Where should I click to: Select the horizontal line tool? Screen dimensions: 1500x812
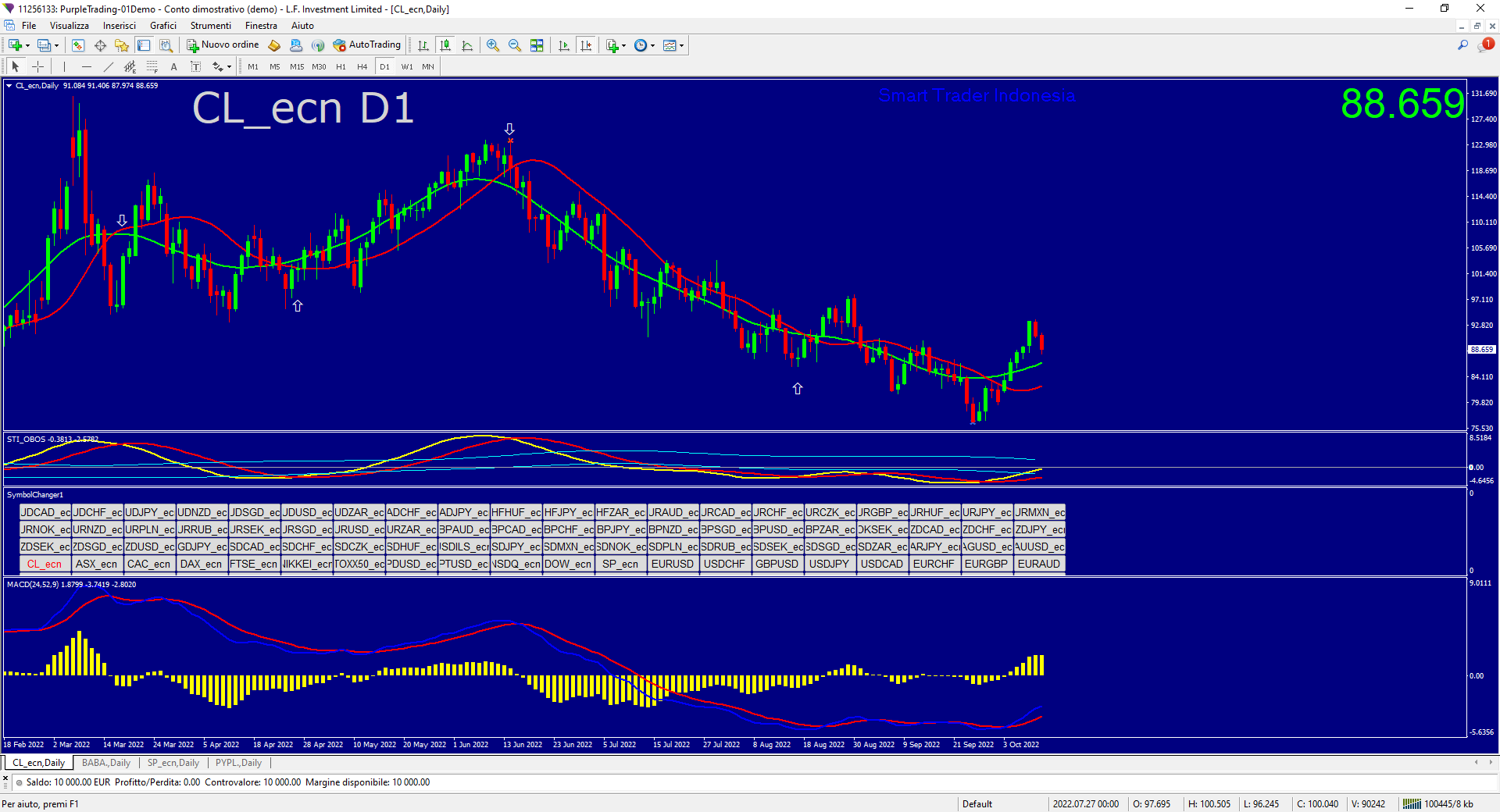(x=86, y=66)
